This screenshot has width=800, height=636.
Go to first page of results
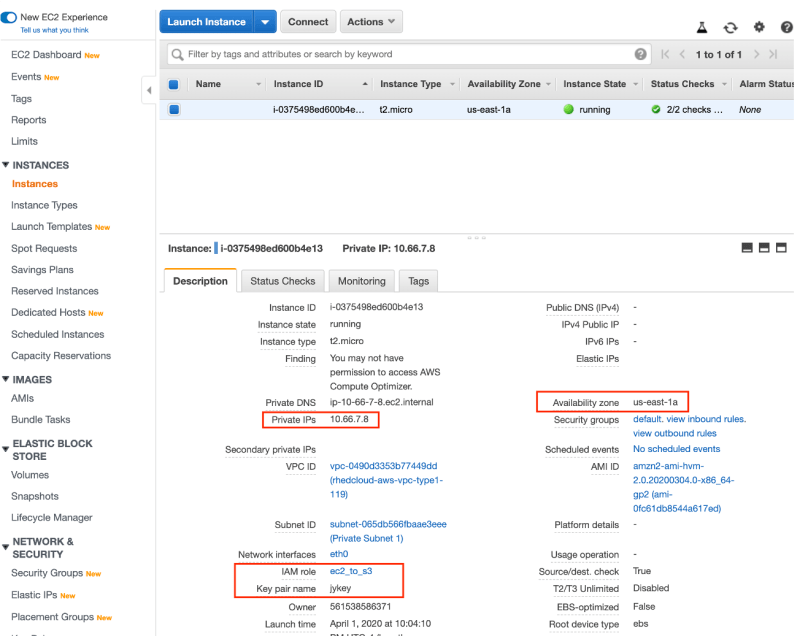point(665,54)
